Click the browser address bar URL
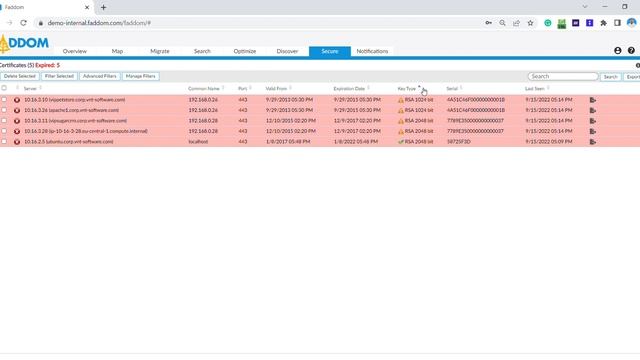The width and height of the screenshot is (640, 360). tap(99, 23)
